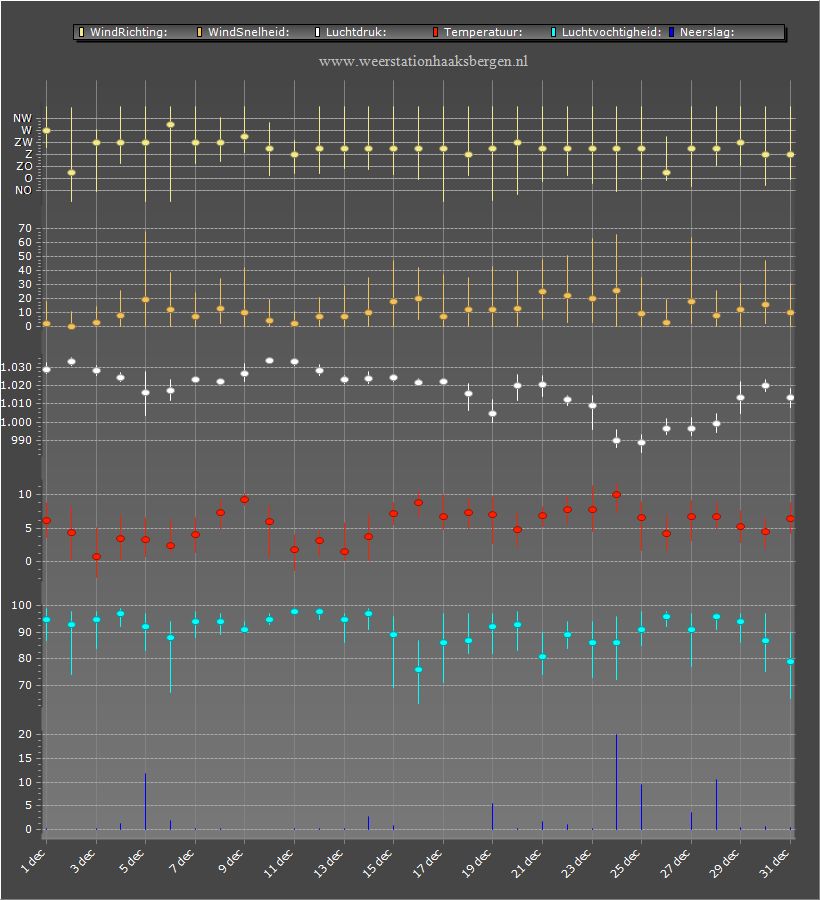
Task: Click the Luchtdruk white legend swatch
Action: [317, 32]
